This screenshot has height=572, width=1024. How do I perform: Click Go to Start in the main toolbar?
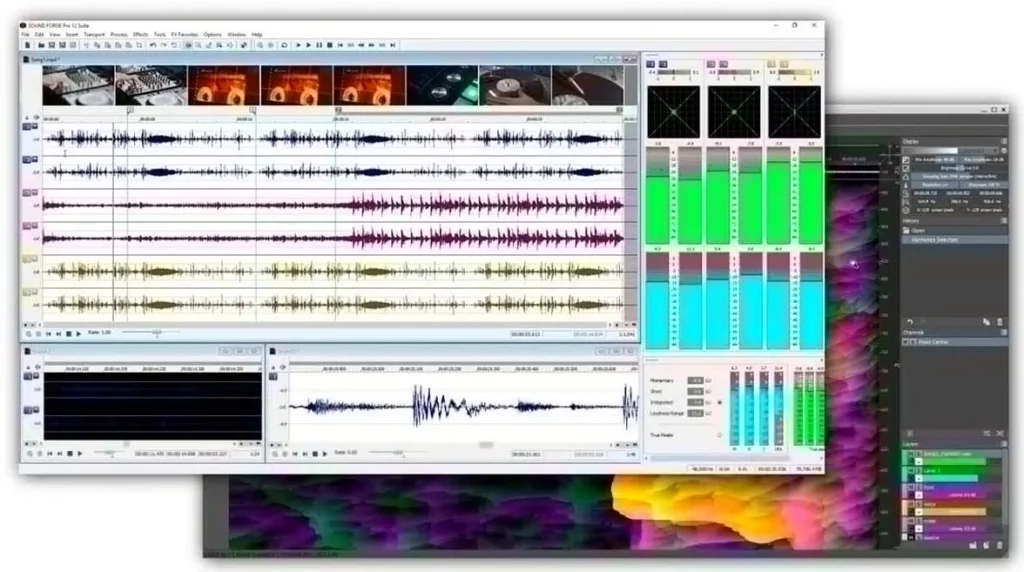coord(340,45)
